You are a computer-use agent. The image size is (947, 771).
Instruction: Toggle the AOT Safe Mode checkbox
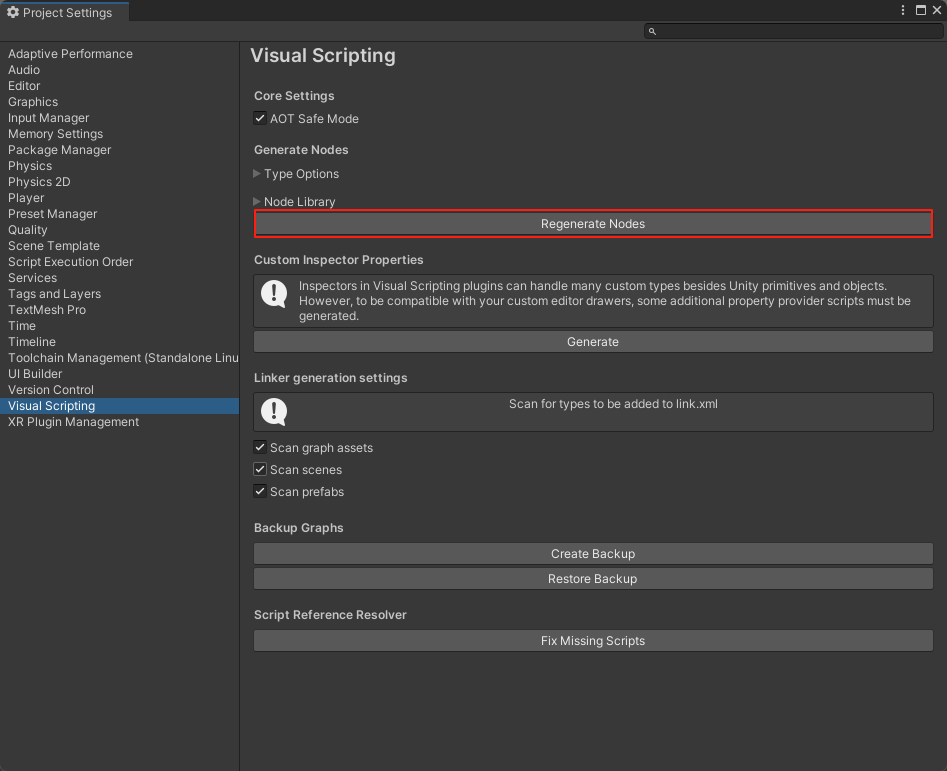pyautogui.click(x=260, y=118)
